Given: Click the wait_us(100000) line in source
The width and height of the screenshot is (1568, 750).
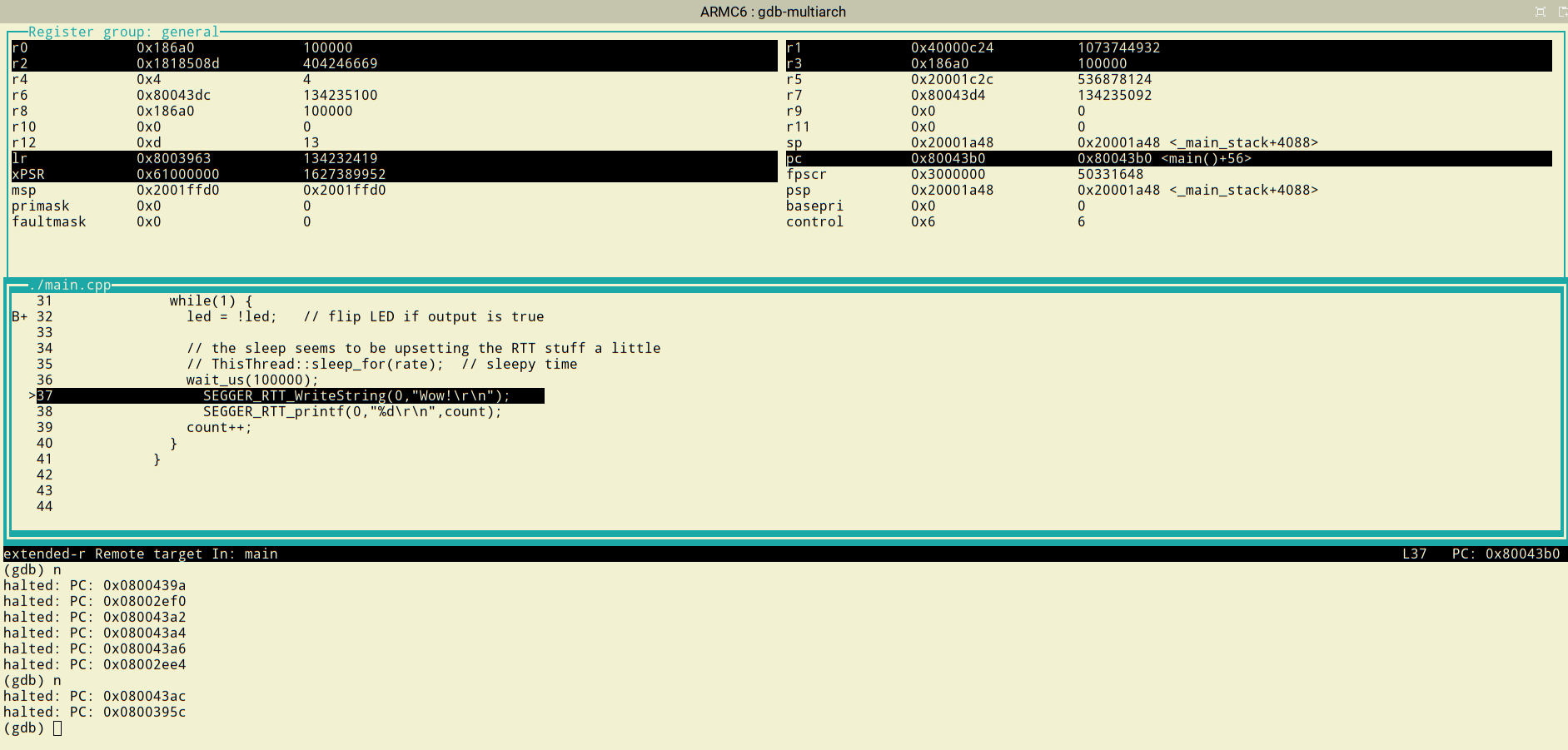Looking at the screenshot, I should tap(251, 380).
